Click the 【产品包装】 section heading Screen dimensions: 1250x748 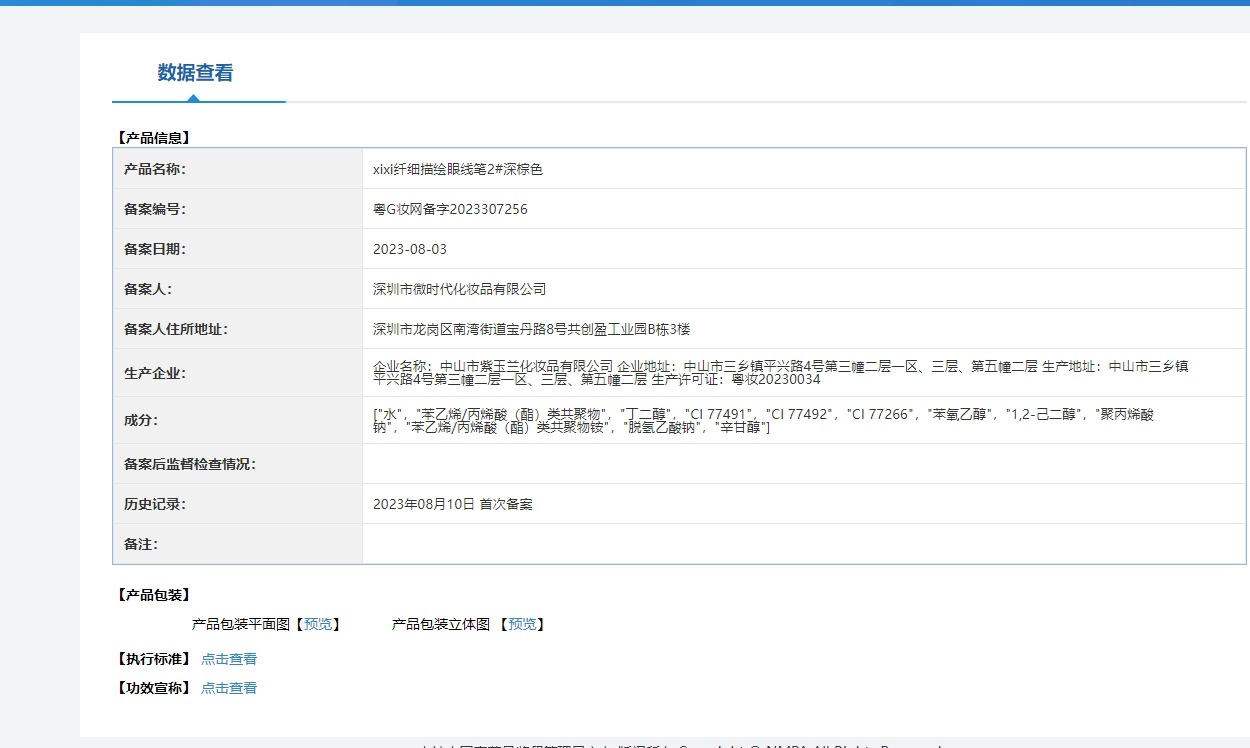[153, 595]
